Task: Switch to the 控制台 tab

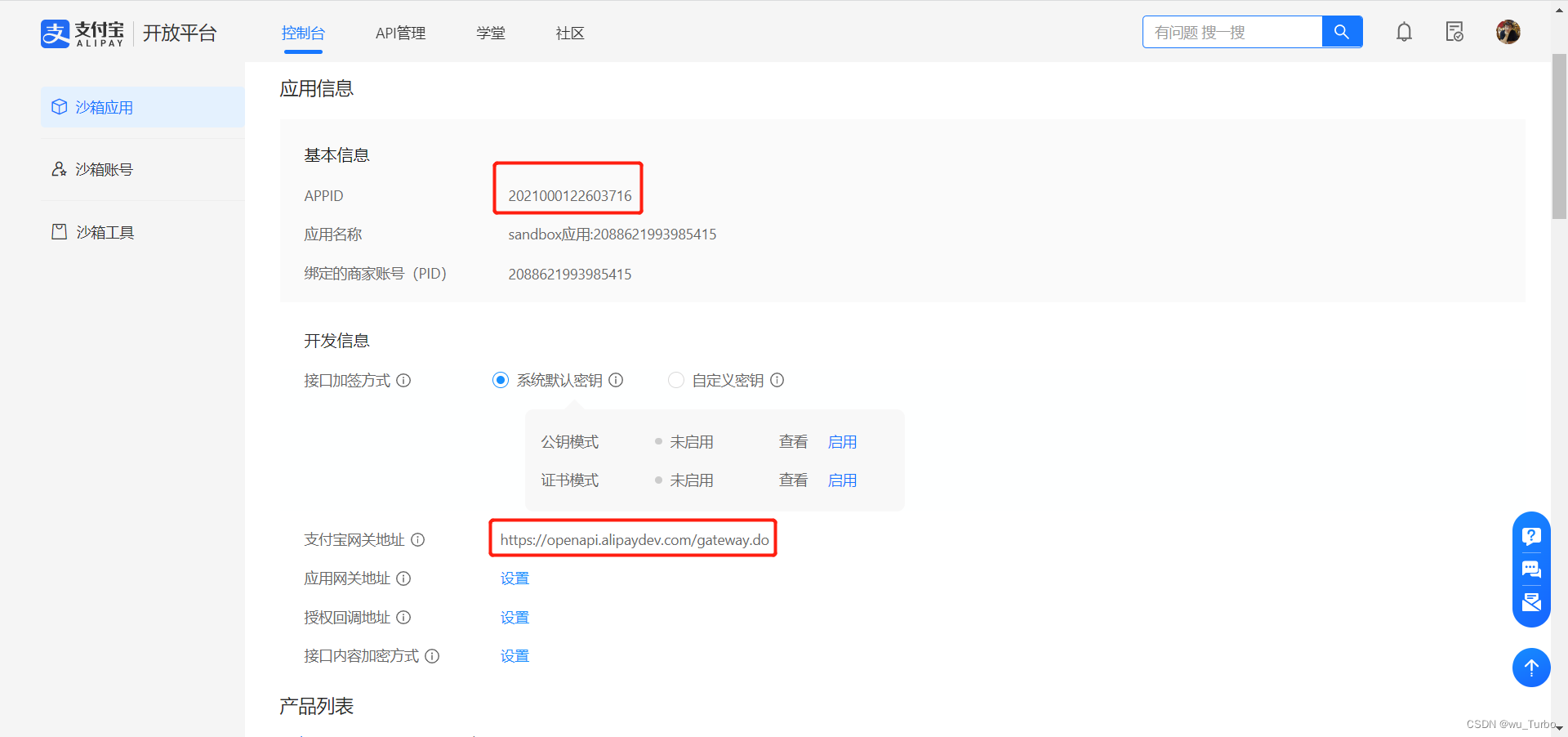Action: pos(303,33)
